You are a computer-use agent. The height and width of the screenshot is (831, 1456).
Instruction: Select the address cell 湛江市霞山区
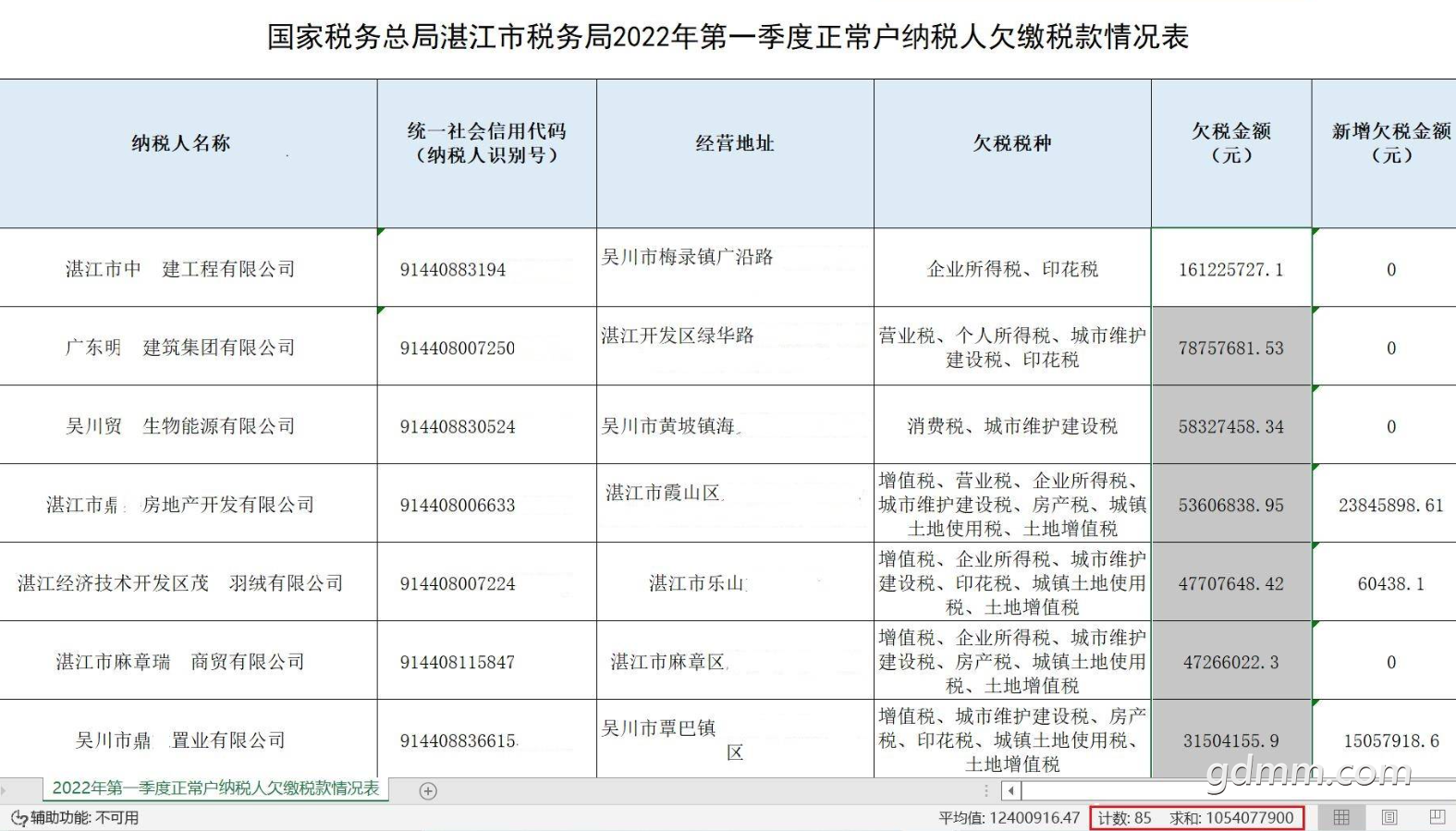click(735, 504)
